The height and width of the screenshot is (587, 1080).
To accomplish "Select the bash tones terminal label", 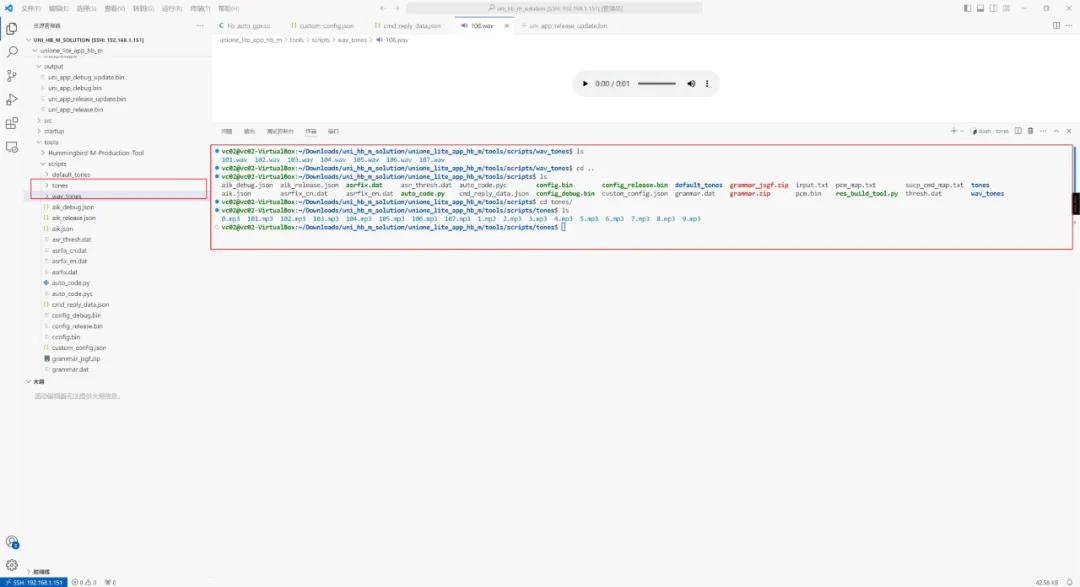I will click(x=990, y=131).
